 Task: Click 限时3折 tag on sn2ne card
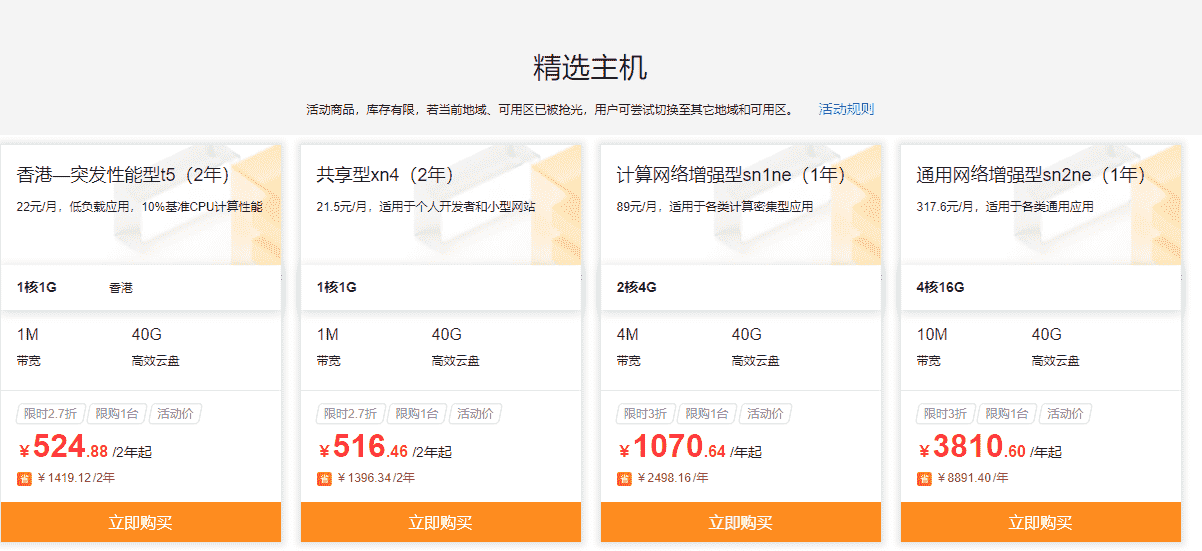[x=945, y=414]
